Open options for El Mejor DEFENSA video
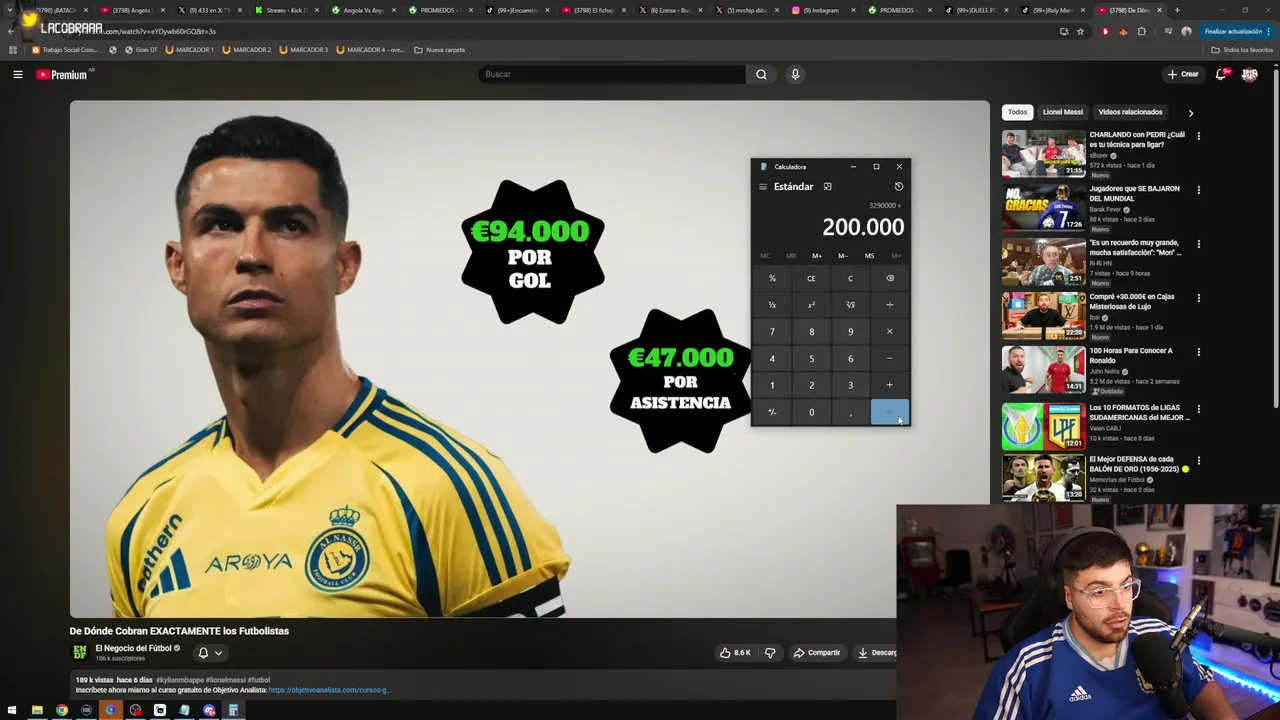 [1198, 461]
